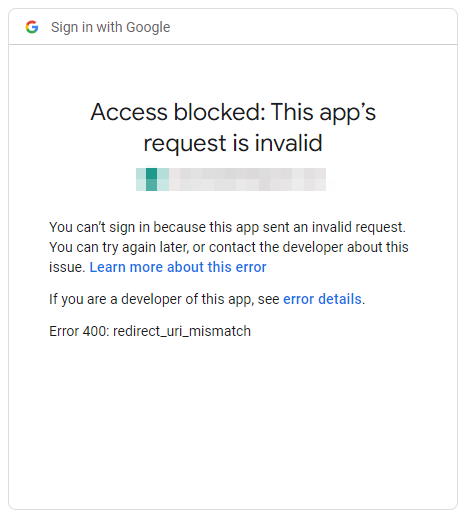Click the pixelated teal account avatar
The image size is (461, 516).
(152, 179)
